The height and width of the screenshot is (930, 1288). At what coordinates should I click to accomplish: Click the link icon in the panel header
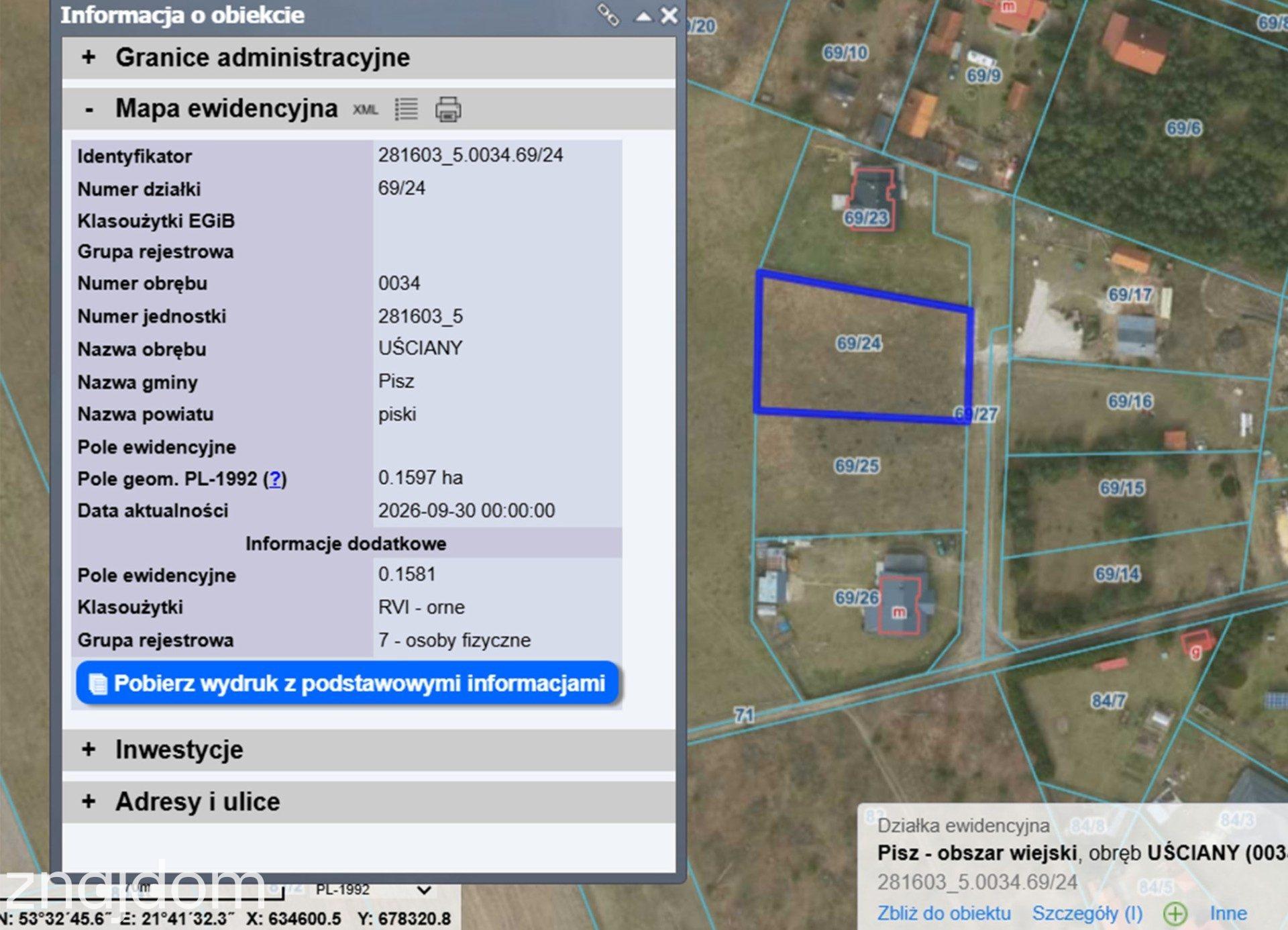click(608, 15)
